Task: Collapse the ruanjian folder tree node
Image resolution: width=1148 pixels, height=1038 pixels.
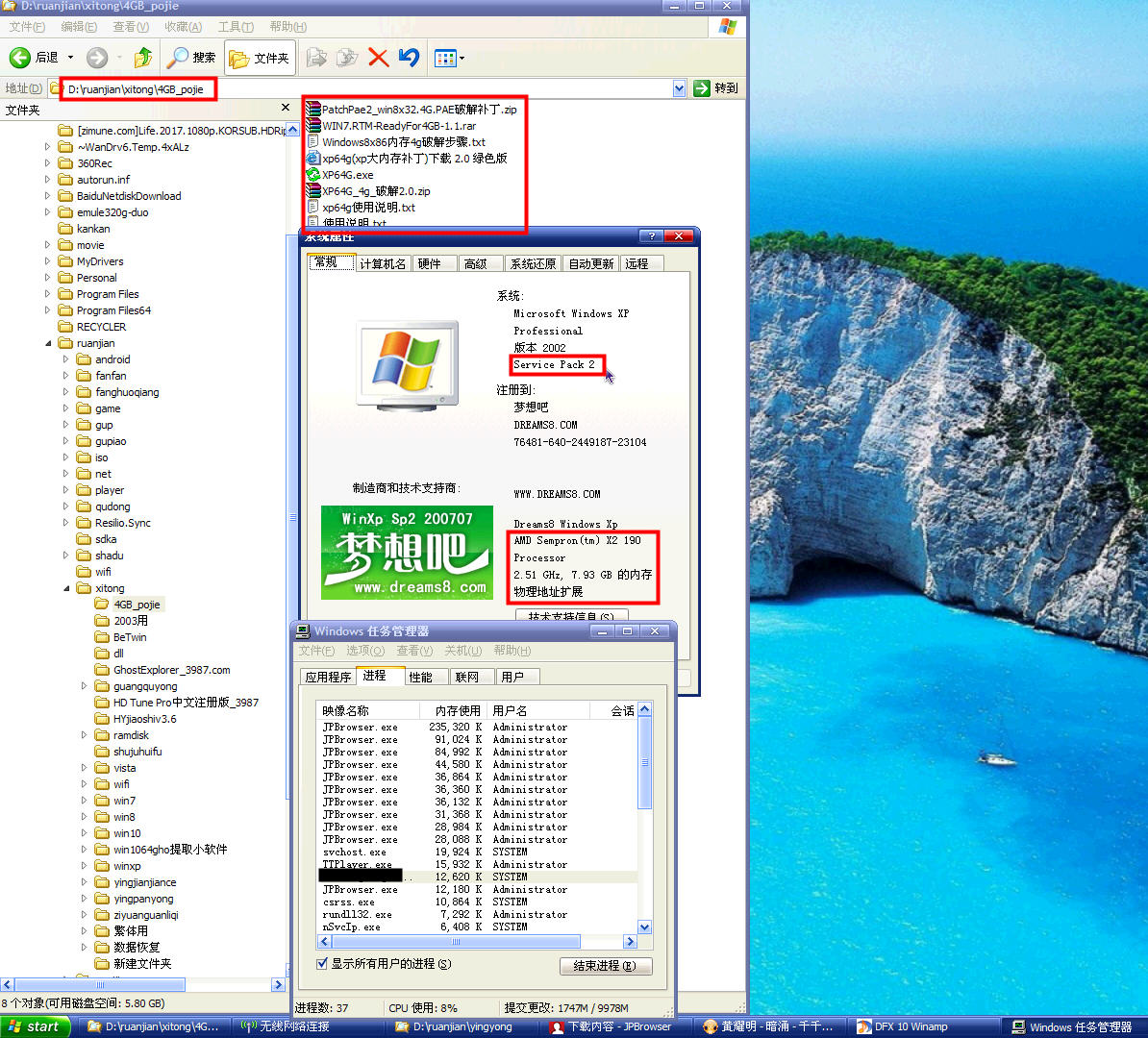Action: (x=48, y=343)
